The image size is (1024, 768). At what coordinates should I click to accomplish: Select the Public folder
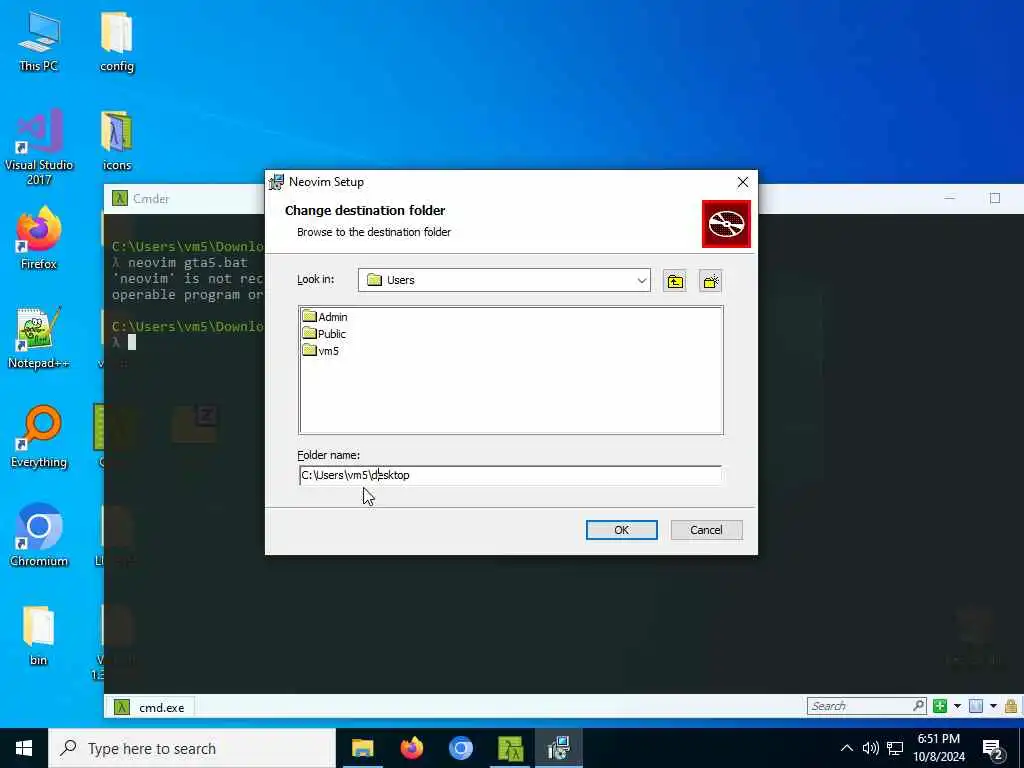coord(325,334)
